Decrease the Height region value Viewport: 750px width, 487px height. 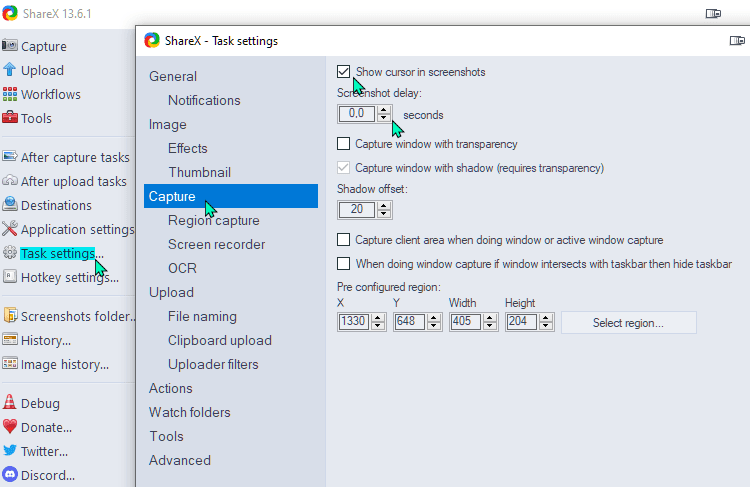click(x=546, y=325)
